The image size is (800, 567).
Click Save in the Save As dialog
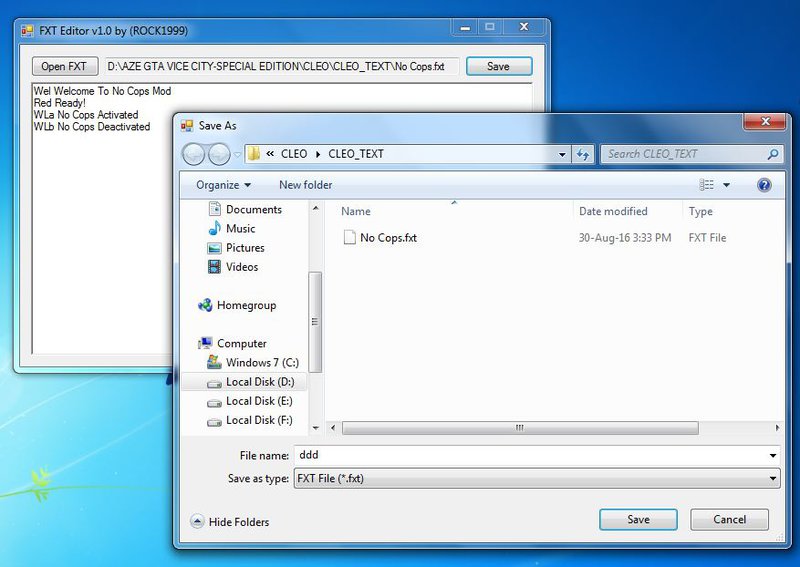coord(638,520)
